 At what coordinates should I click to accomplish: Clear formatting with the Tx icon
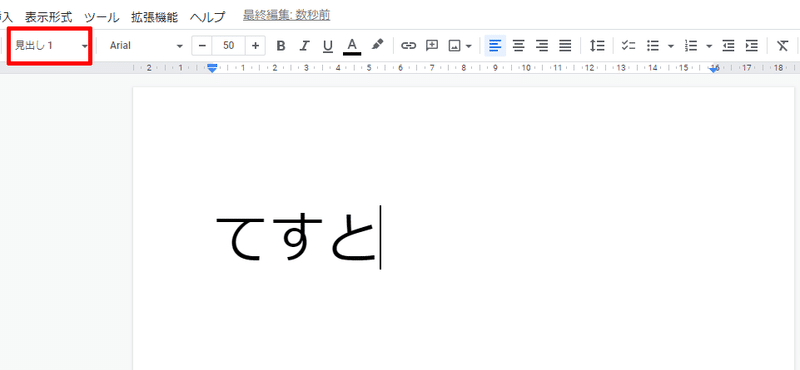783,46
